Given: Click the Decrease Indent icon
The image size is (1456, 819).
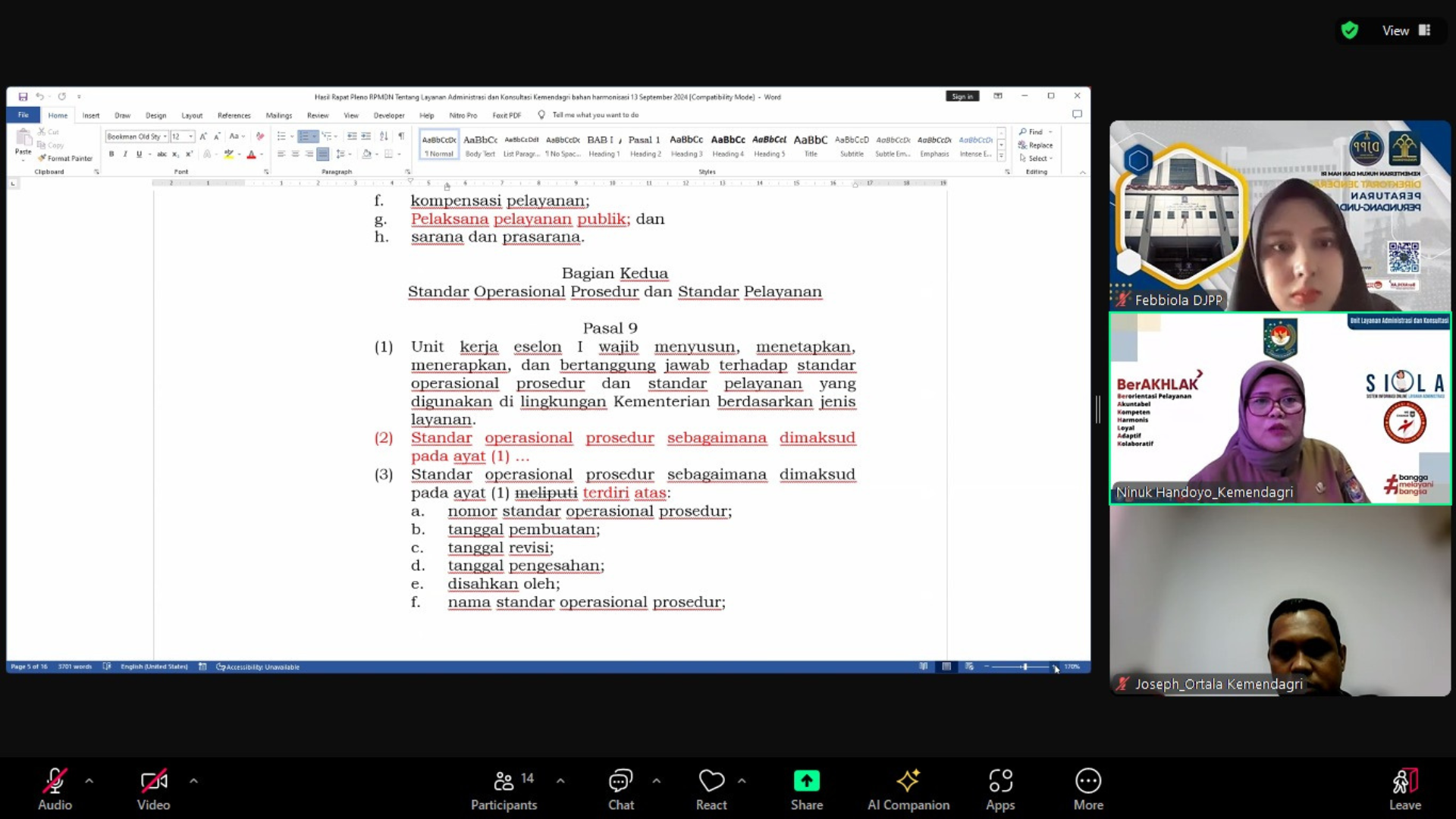Looking at the screenshot, I should coord(352,136).
